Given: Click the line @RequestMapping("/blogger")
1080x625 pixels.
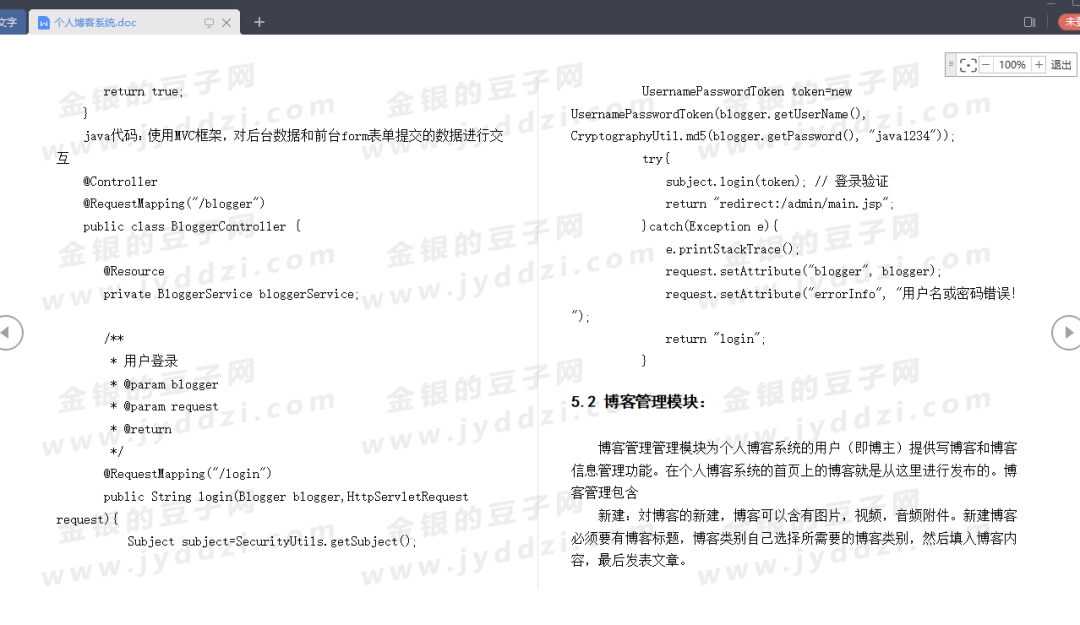Looking at the screenshot, I should coord(174,204).
